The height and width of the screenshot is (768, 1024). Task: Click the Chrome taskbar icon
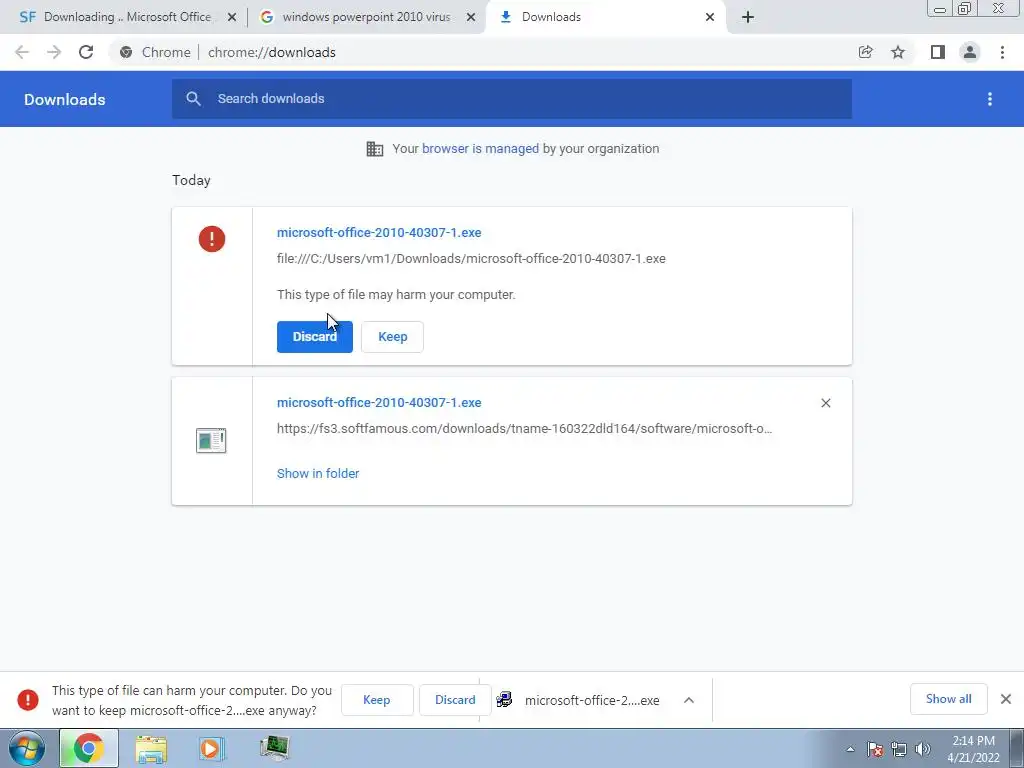(x=89, y=748)
